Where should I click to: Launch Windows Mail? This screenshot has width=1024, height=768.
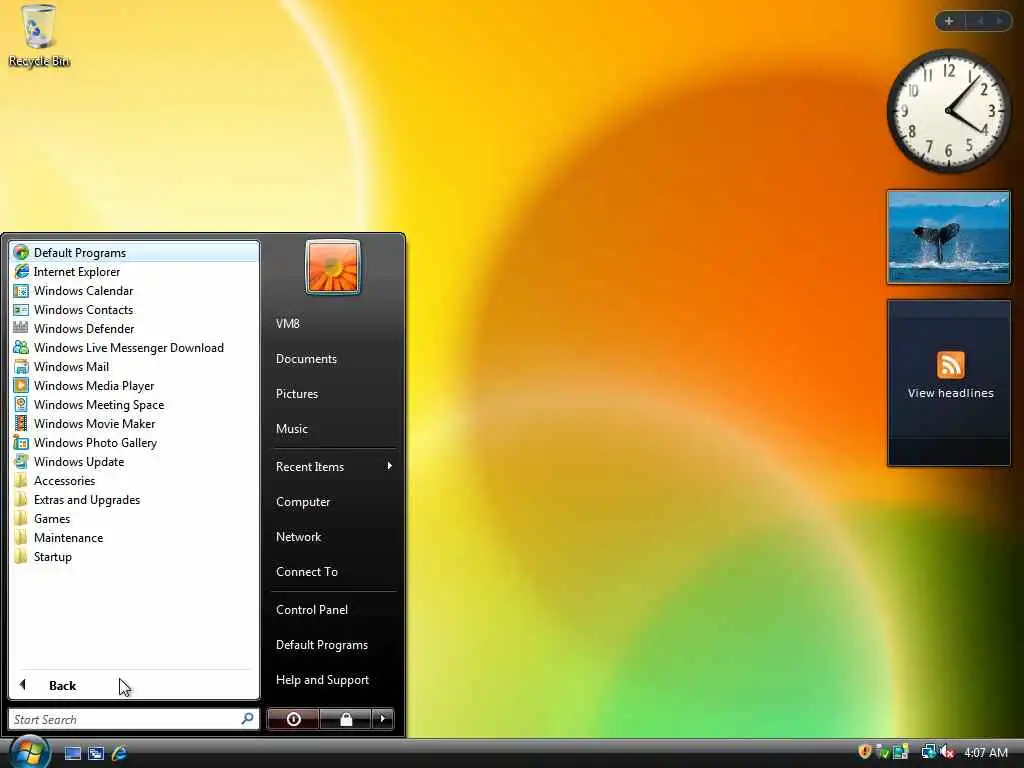tap(134, 366)
